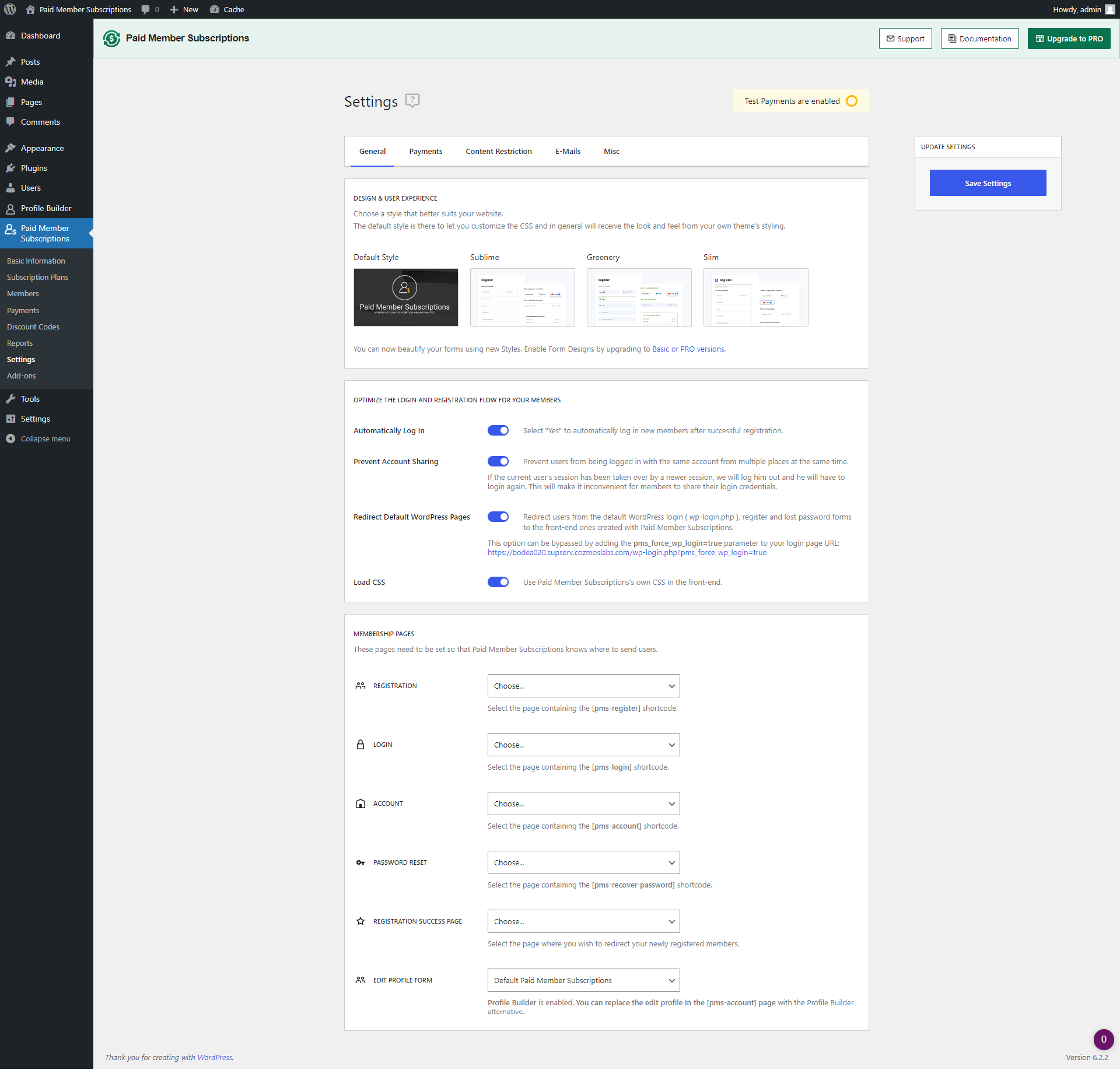Expand the Registration page dropdown
The width and height of the screenshot is (1120, 1070).
click(584, 686)
